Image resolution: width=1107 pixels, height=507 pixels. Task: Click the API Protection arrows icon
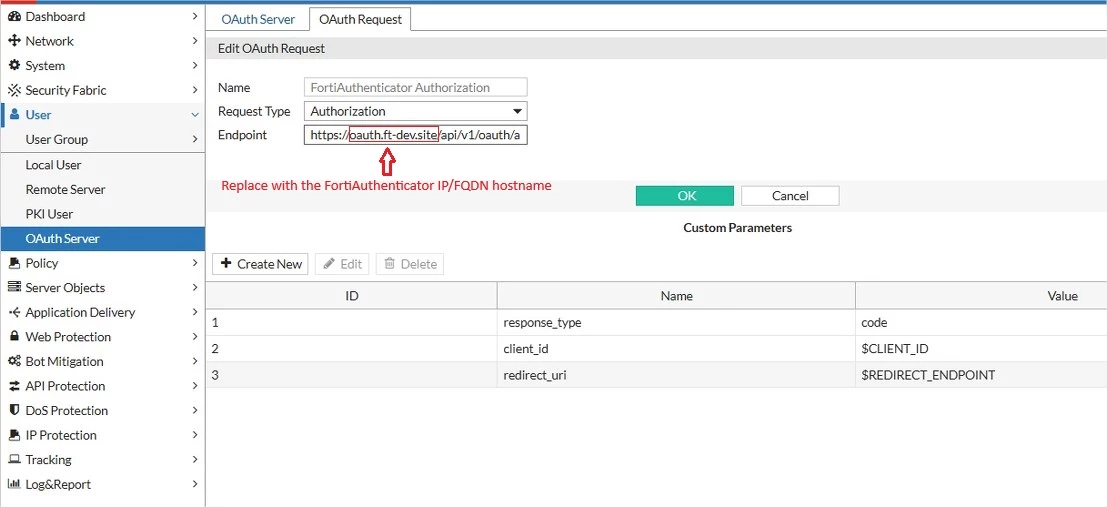coord(14,386)
